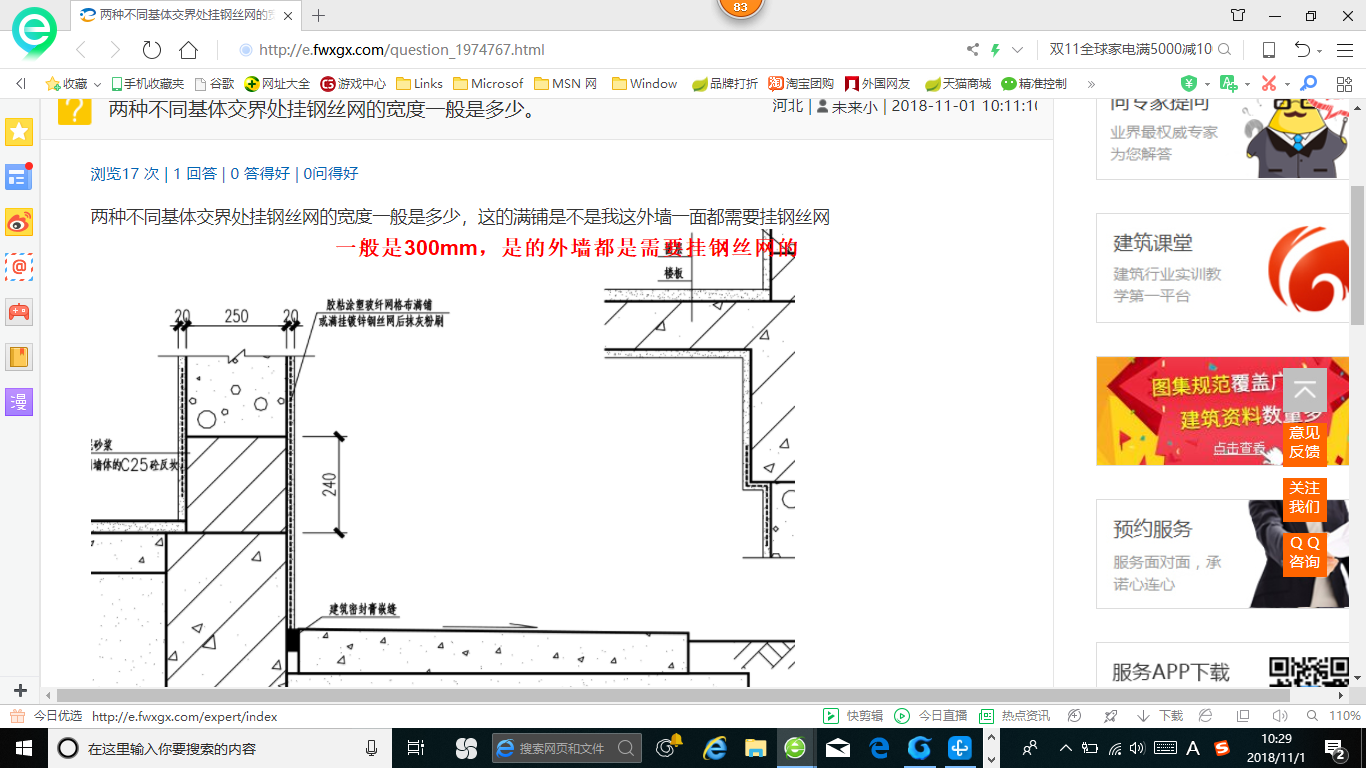Open the skin changer shirt icon
The width and height of the screenshot is (1366, 768).
1238,15
